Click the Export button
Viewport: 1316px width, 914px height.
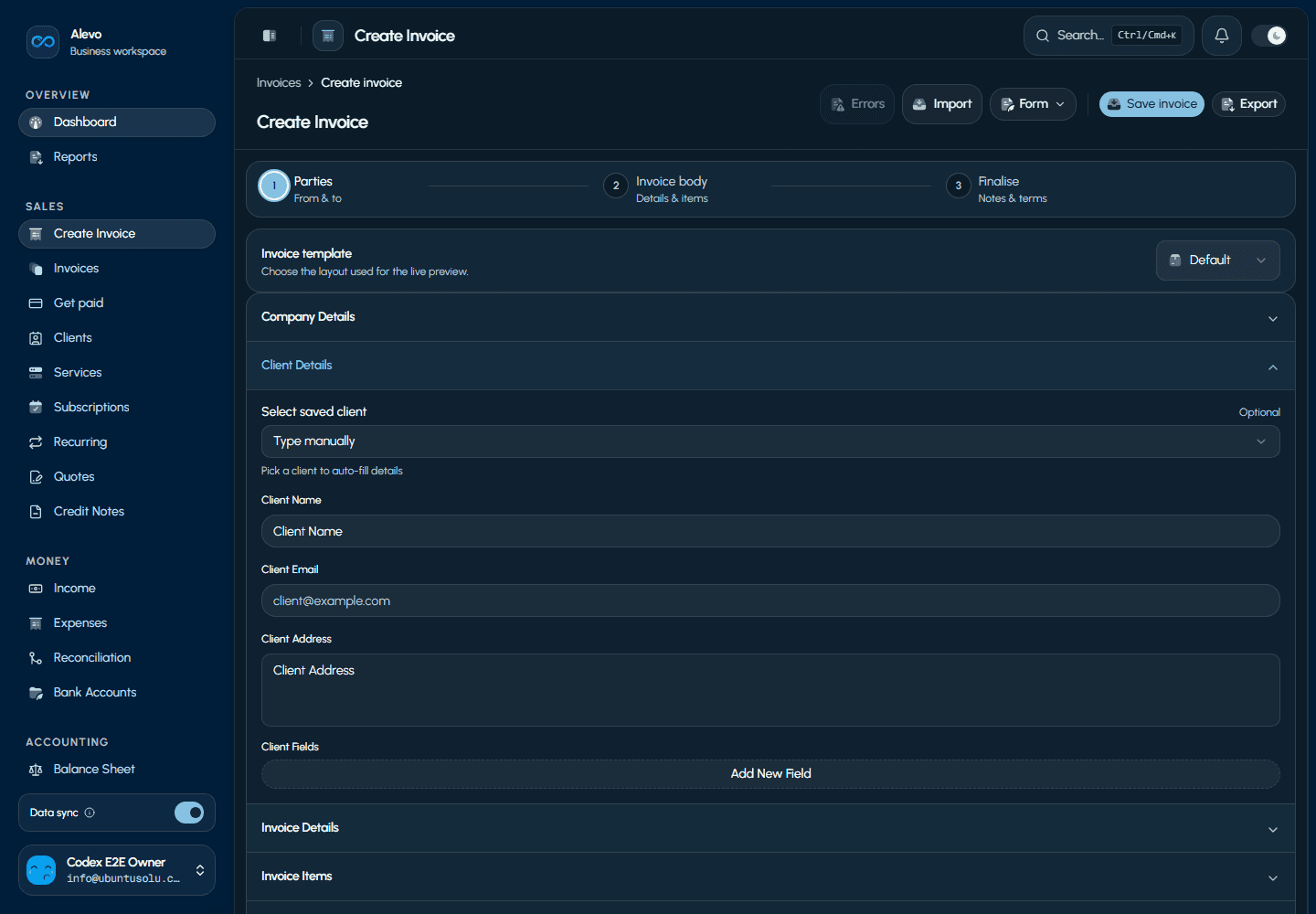pyautogui.click(x=1248, y=104)
